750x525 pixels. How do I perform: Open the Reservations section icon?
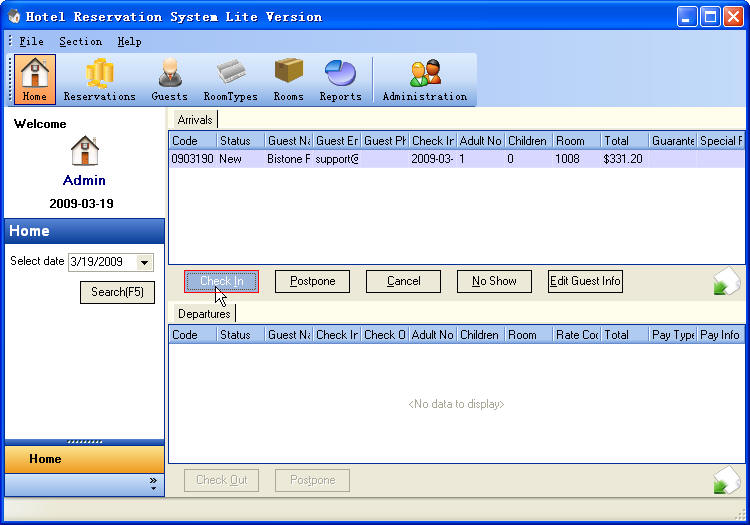(x=99, y=79)
